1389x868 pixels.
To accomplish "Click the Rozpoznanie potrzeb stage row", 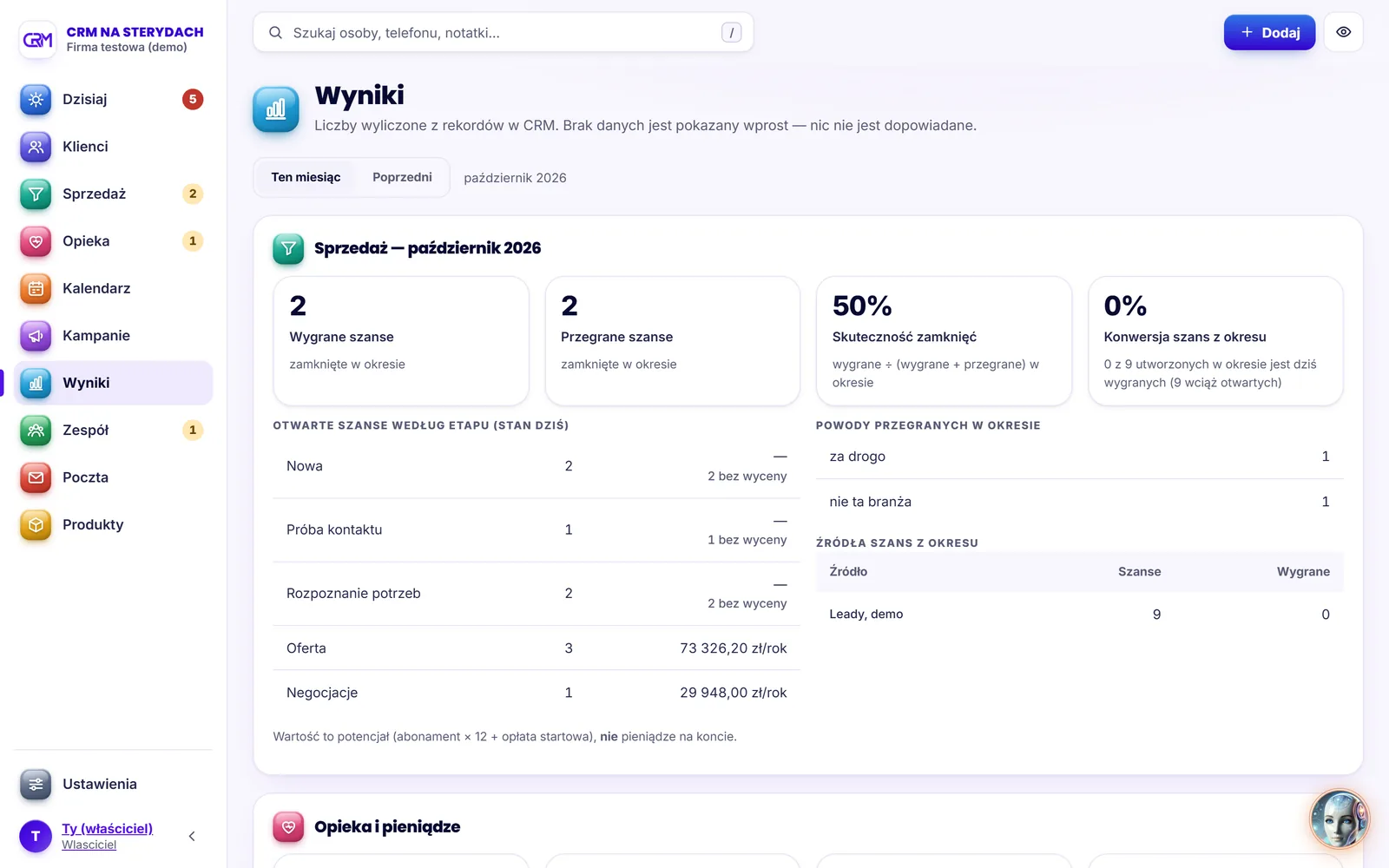I will (537, 594).
